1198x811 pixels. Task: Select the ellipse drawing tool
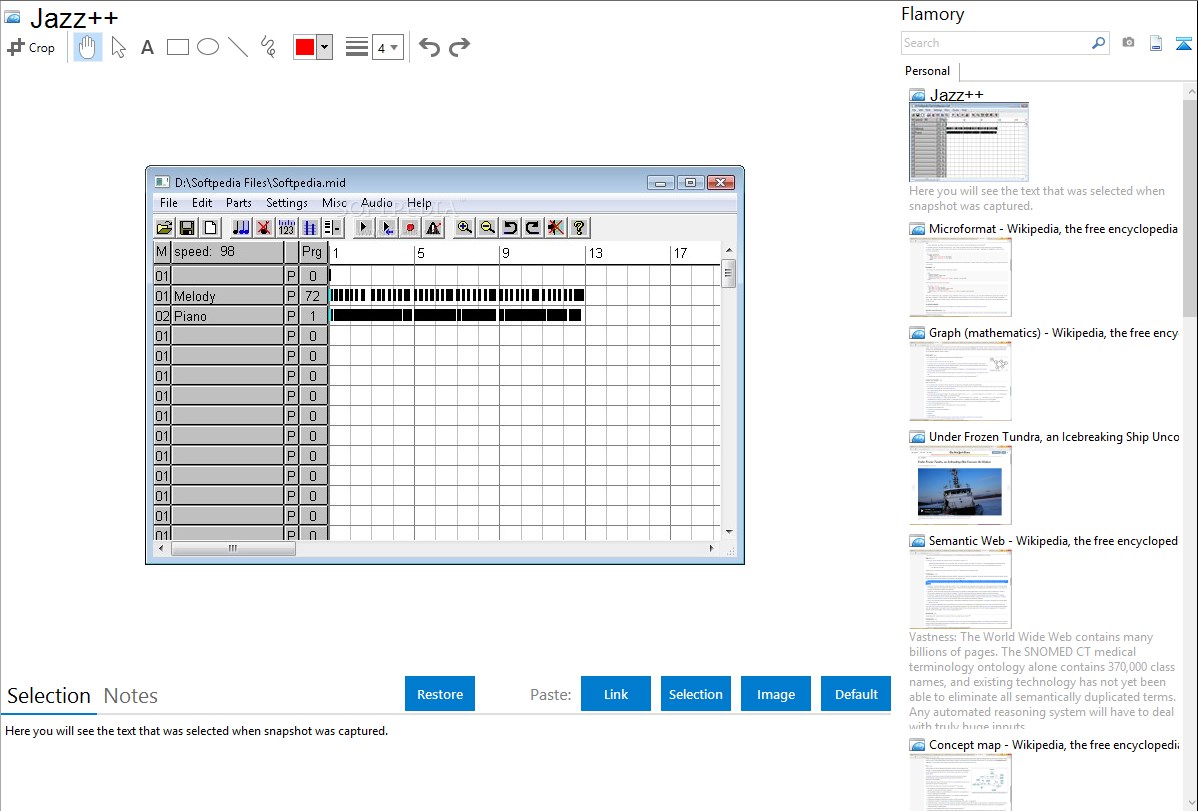208,47
